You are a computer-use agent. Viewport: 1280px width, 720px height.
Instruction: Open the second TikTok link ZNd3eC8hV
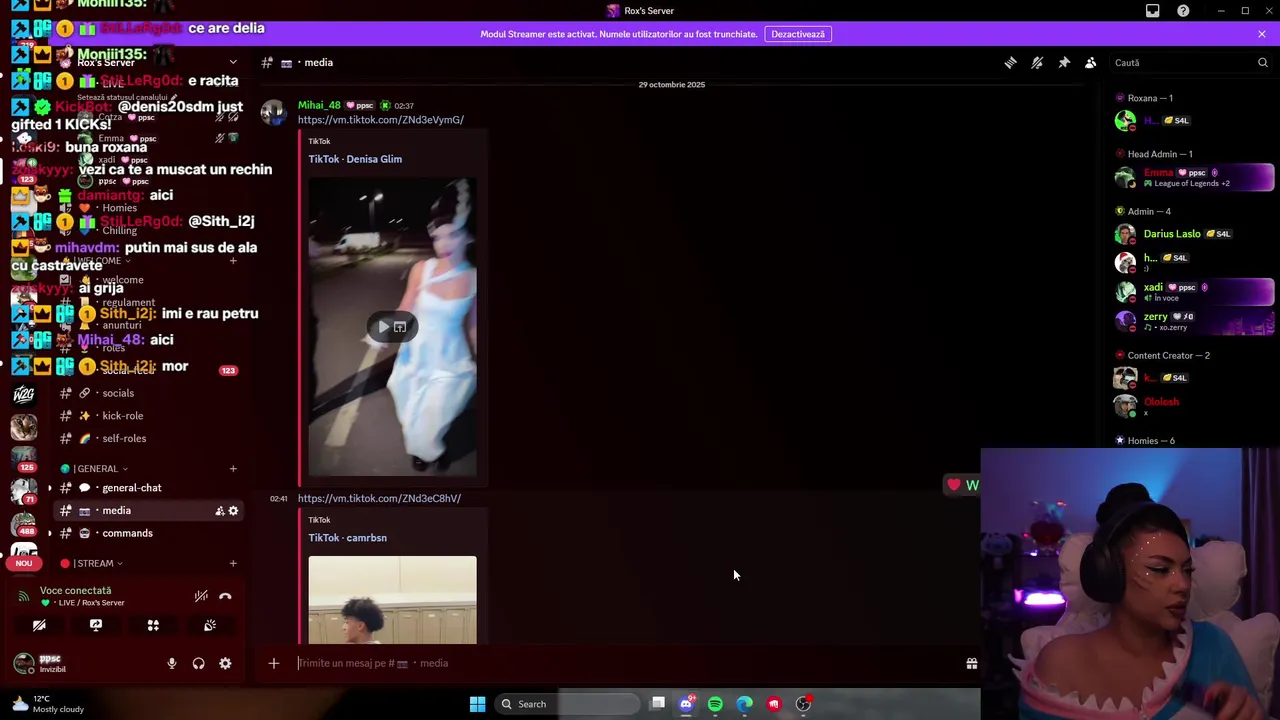coord(379,498)
